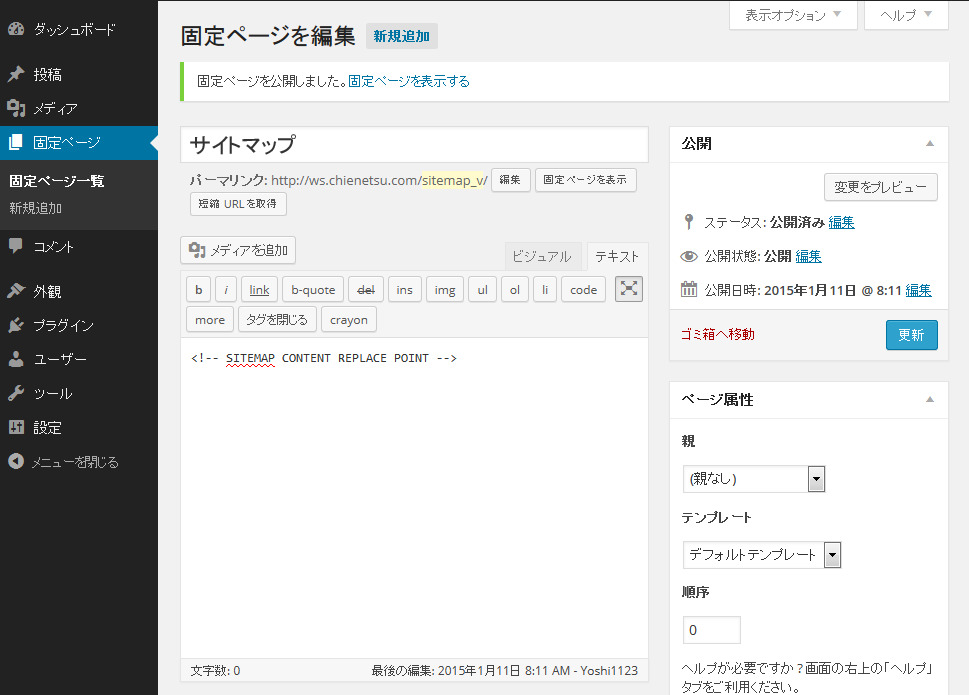Insert italic with the i button

[226, 289]
